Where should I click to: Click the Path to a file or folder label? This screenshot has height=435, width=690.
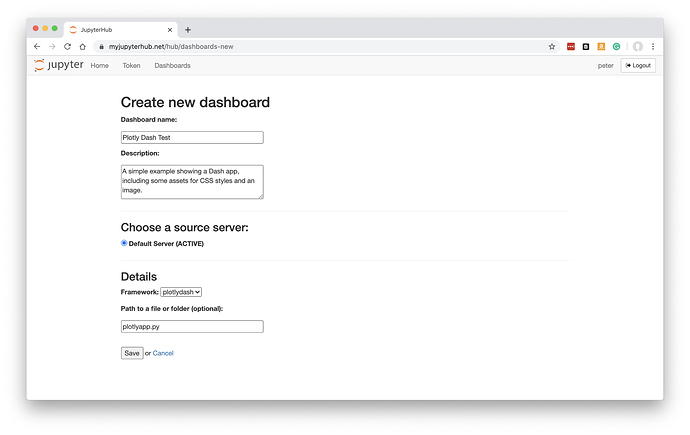172,309
